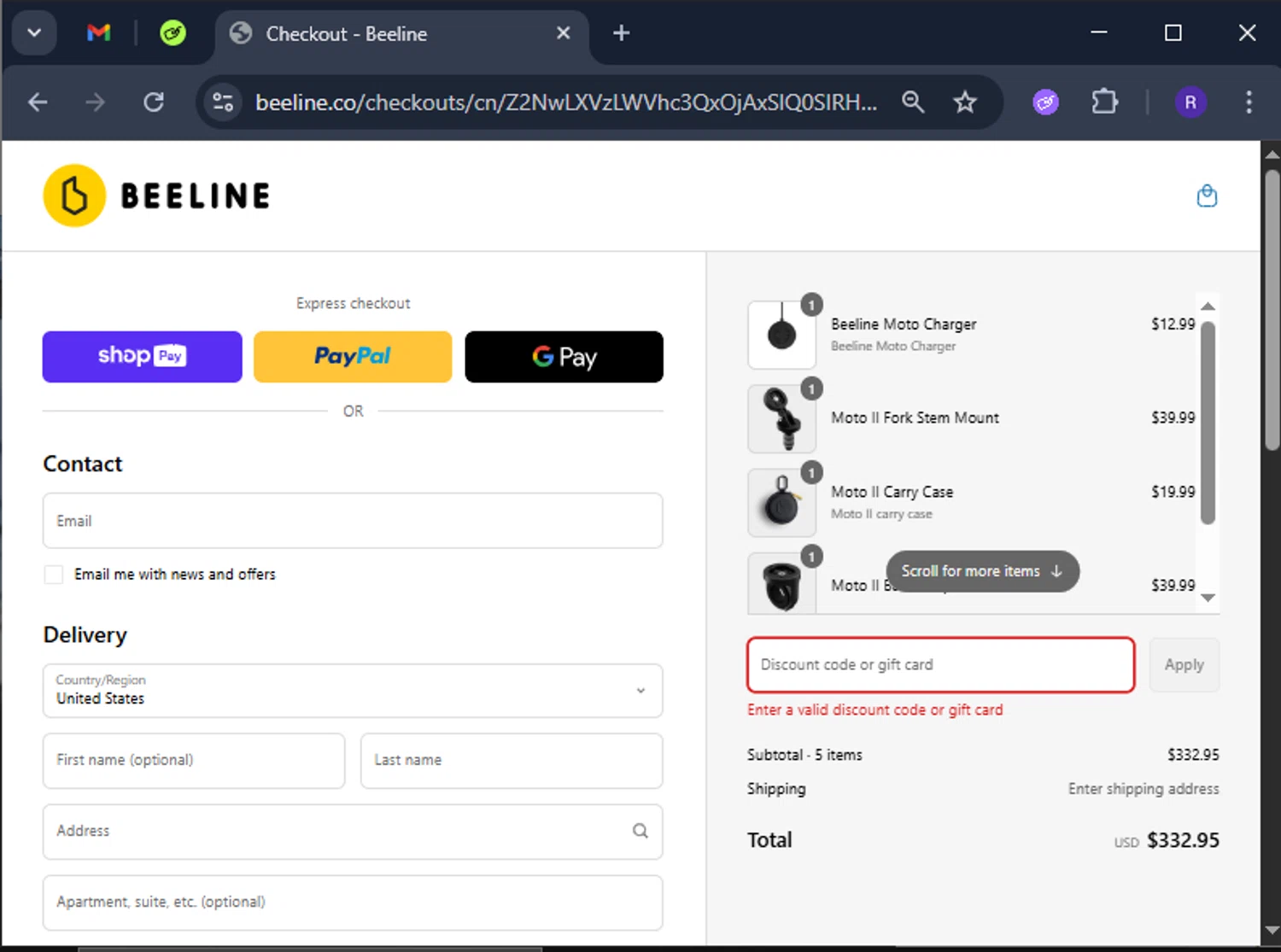Viewport: 1281px width, 952px height.
Task: Click the Subtotal · 5 items label
Action: coord(804,755)
